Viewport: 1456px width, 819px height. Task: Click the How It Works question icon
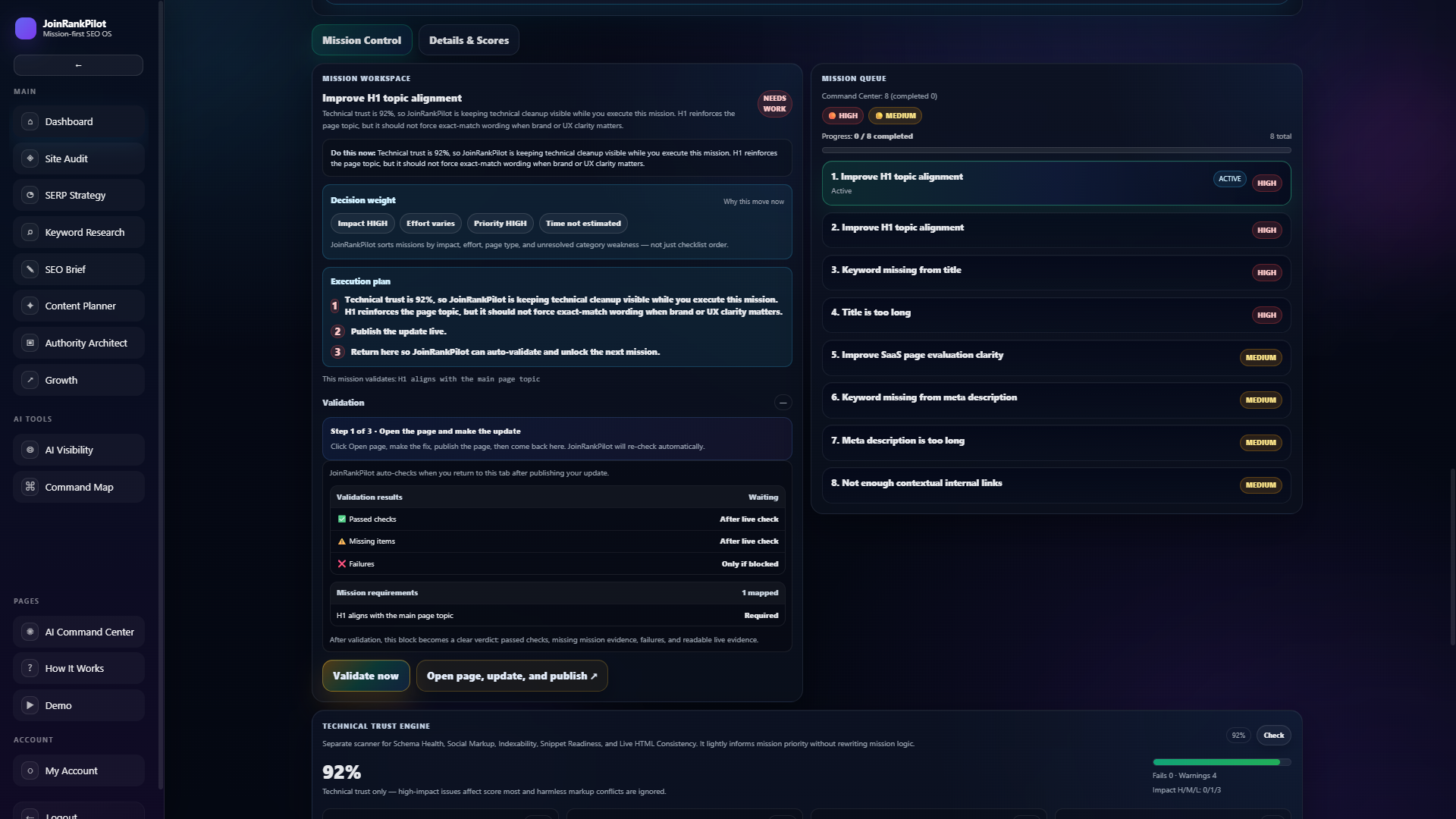click(x=30, y=668)
